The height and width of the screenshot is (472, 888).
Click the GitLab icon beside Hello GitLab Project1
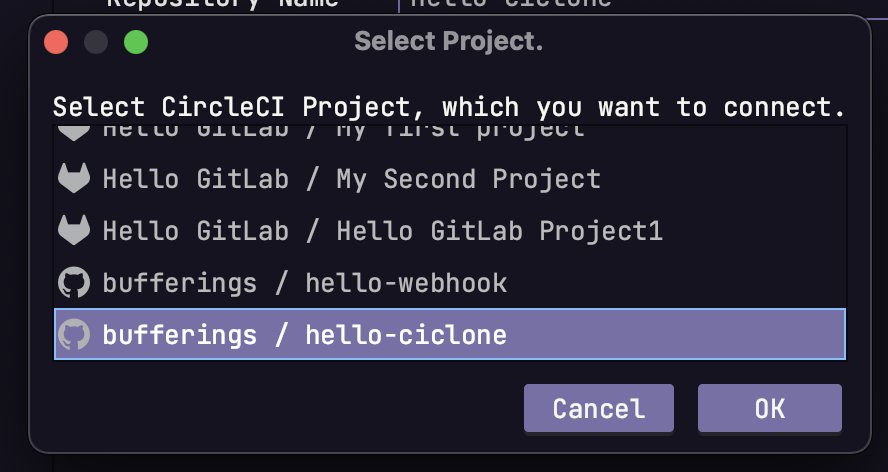(x=73, y=231)
